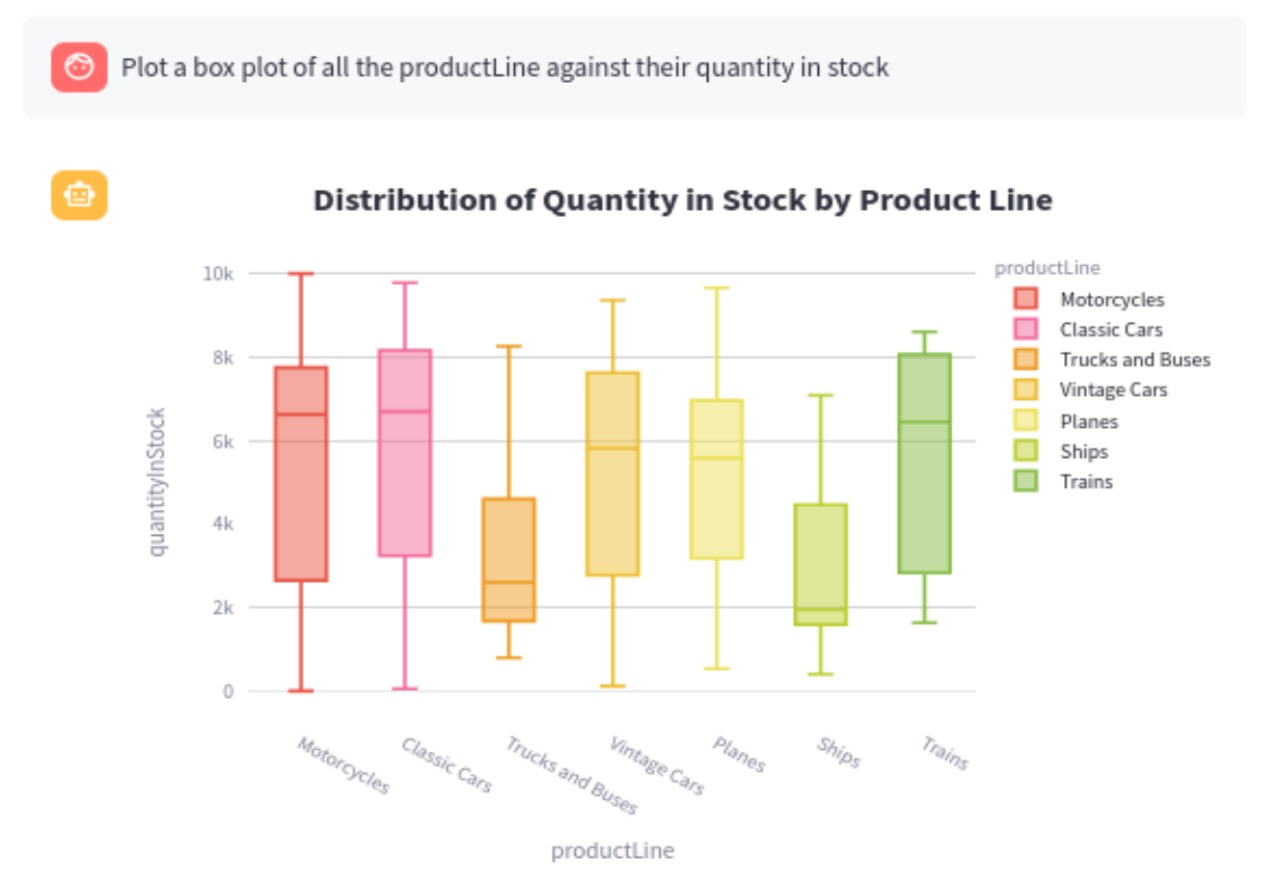Click the Motorcycles box in the plot
The width and height of the screenshot is (1280, 878).
[301, 474]
